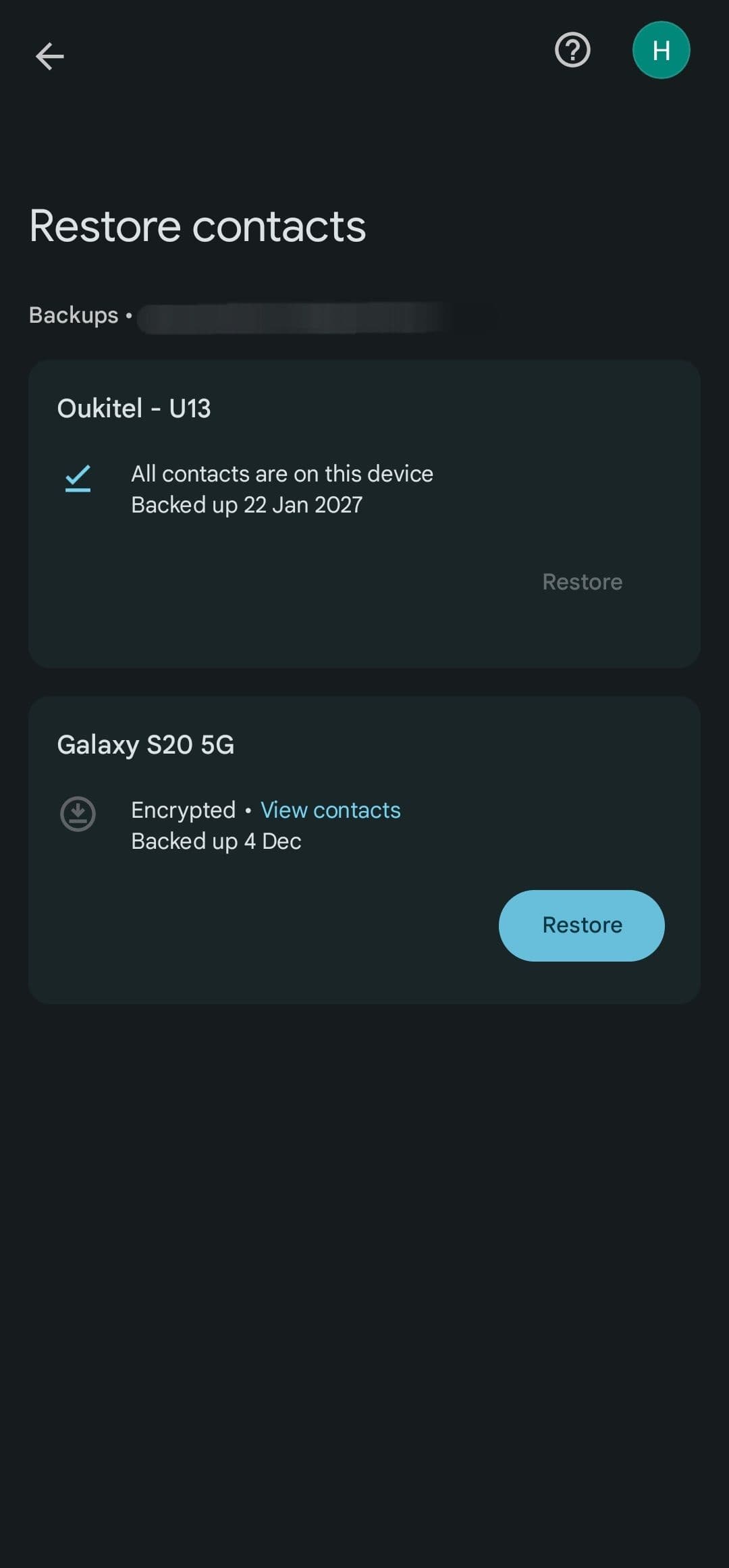
Task: Select the Oukitel - U13 device title
Action: pyautogui.click(x=134, y=409)
